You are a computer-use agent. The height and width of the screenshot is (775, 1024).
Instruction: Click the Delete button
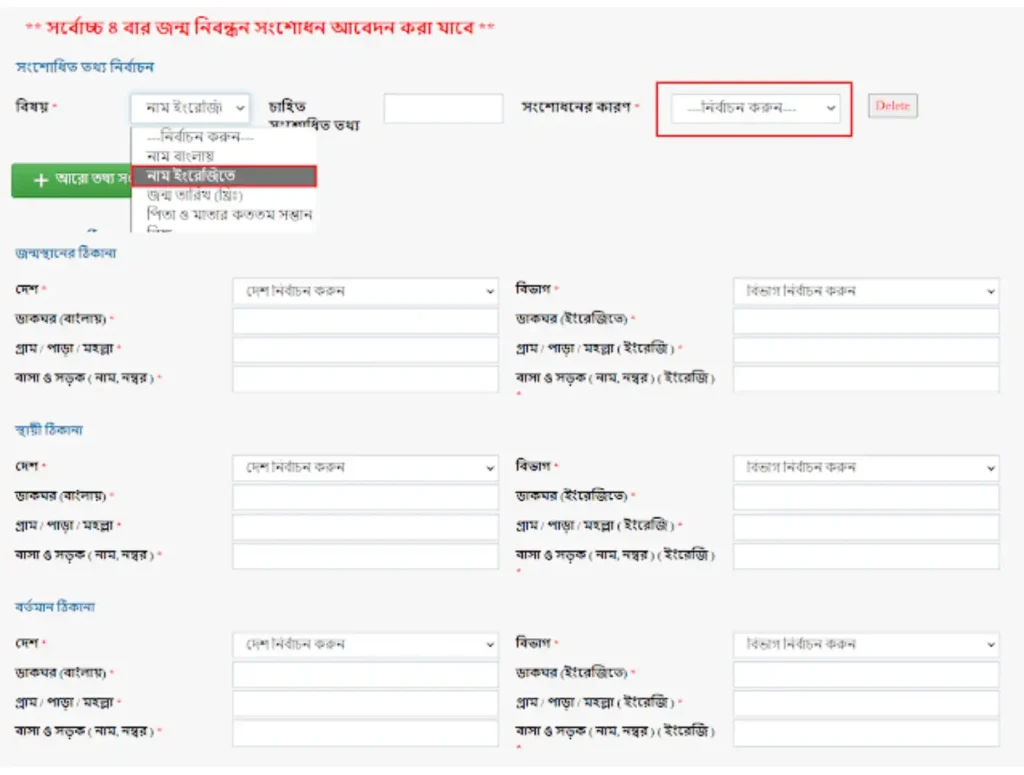pyautogui.click(x=893, y=106)
